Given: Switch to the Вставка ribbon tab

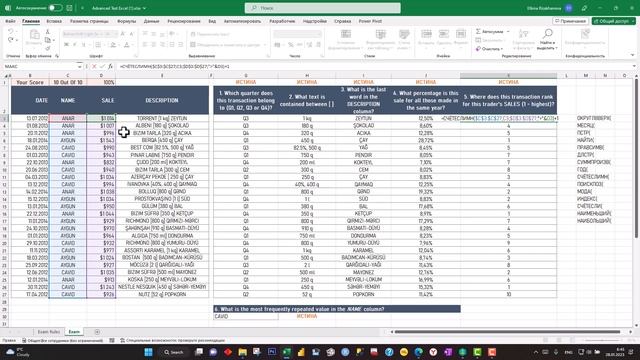Looking at the screenshot, I should tap(54, 21).
